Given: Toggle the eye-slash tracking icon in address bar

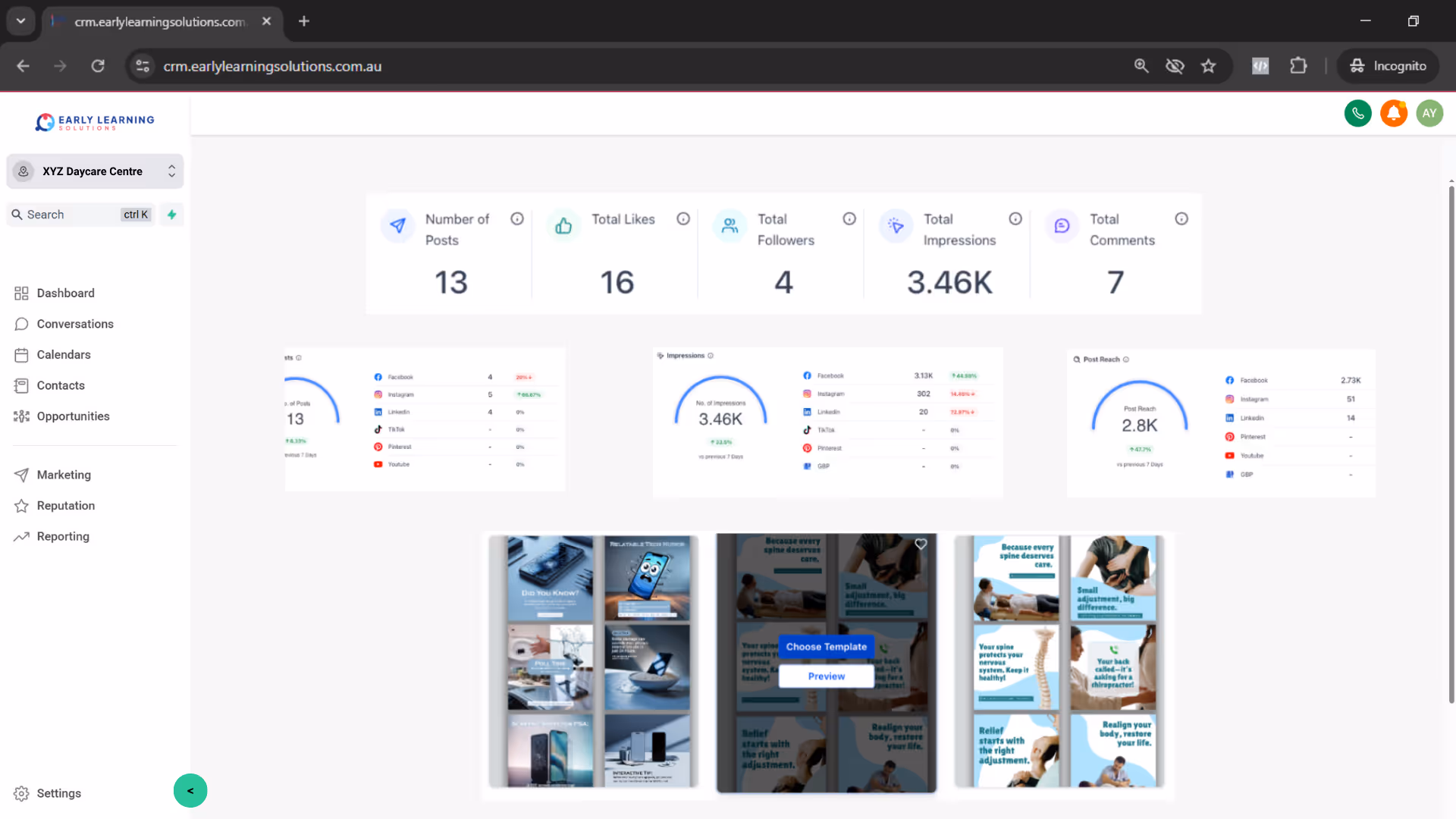Looking at the screenshot, I should (1175, 66).
